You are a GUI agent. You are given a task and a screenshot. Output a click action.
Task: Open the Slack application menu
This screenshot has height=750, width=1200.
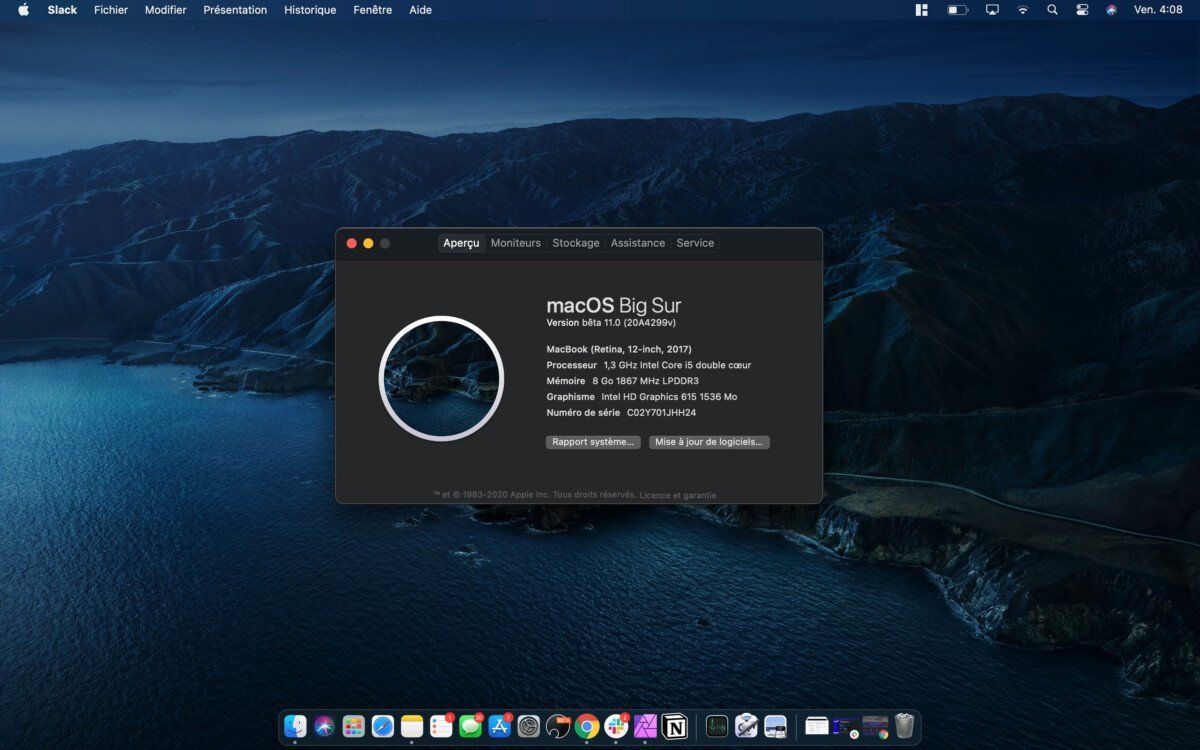pos(62,10)
